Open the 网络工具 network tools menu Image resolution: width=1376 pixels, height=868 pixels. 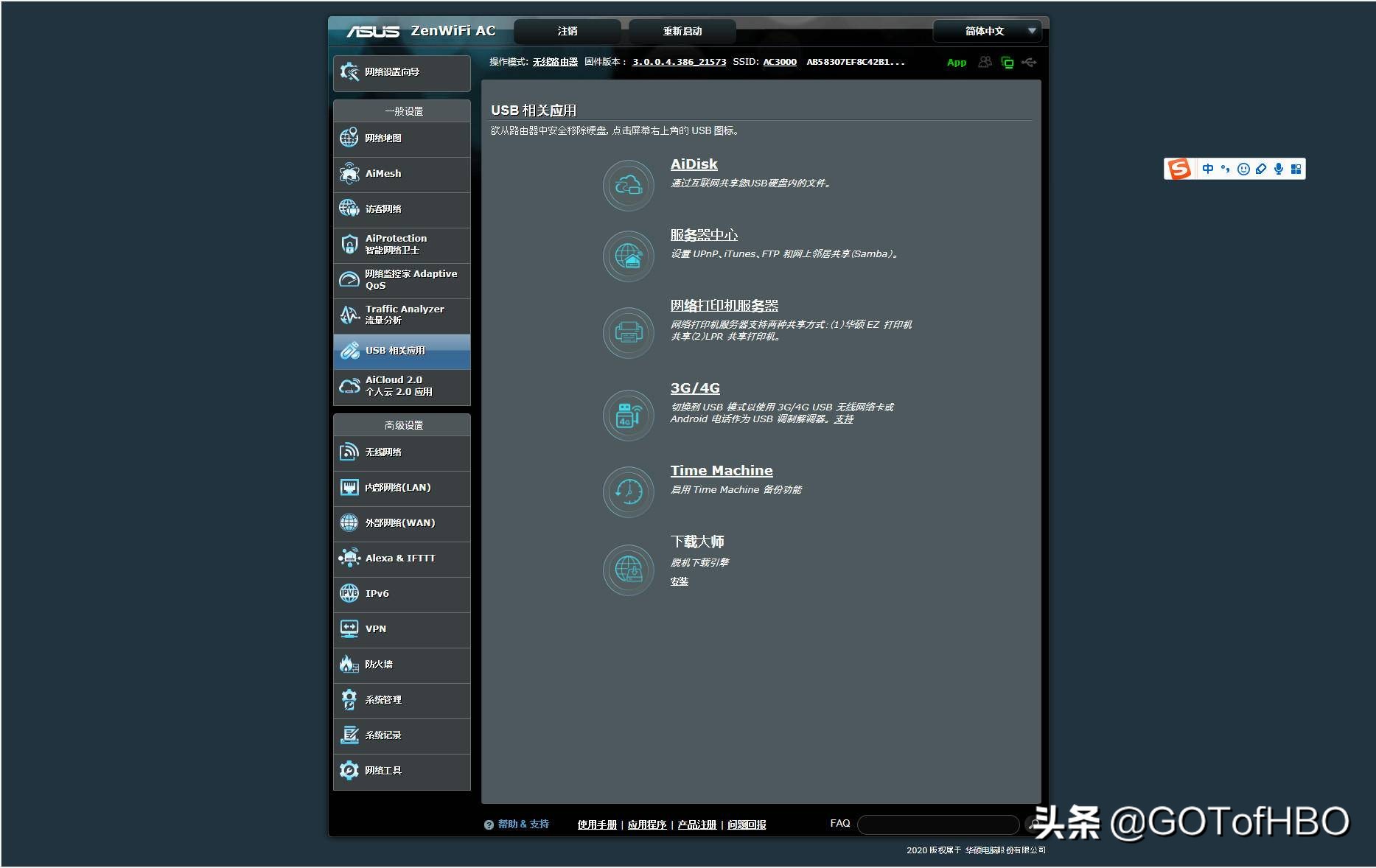point(402,771)
